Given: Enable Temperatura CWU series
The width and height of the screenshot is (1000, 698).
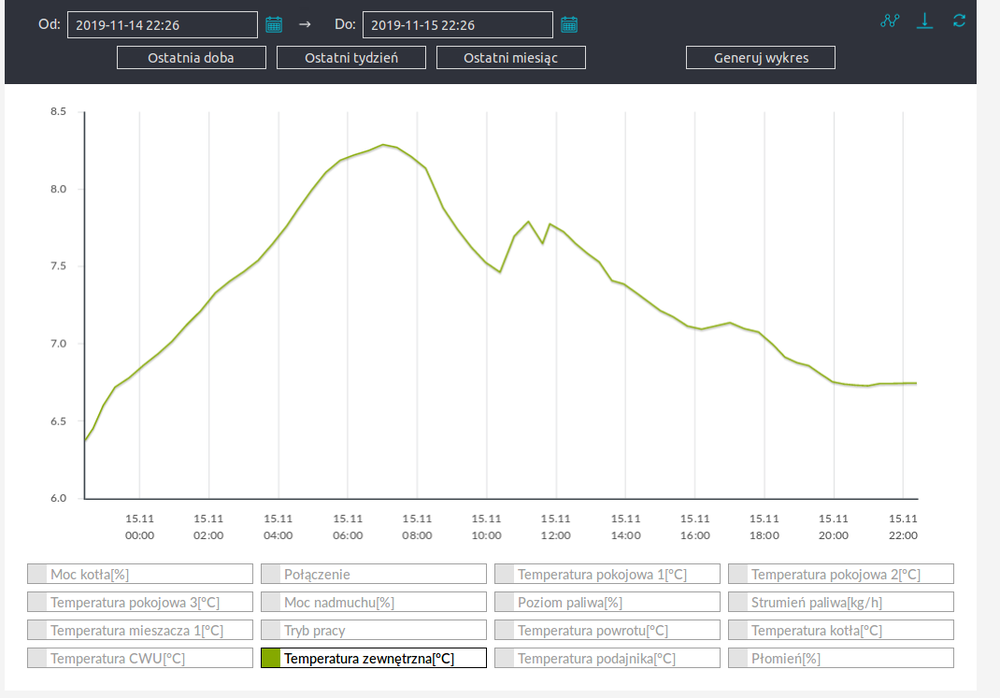Looking at the screenshot, I should pos(139,658).
